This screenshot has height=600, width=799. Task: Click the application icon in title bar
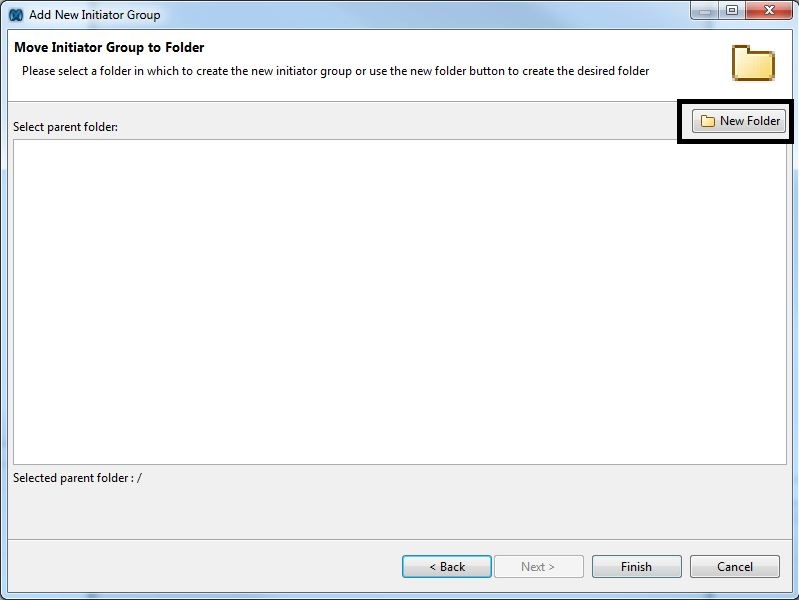click(x=16, y=15)
